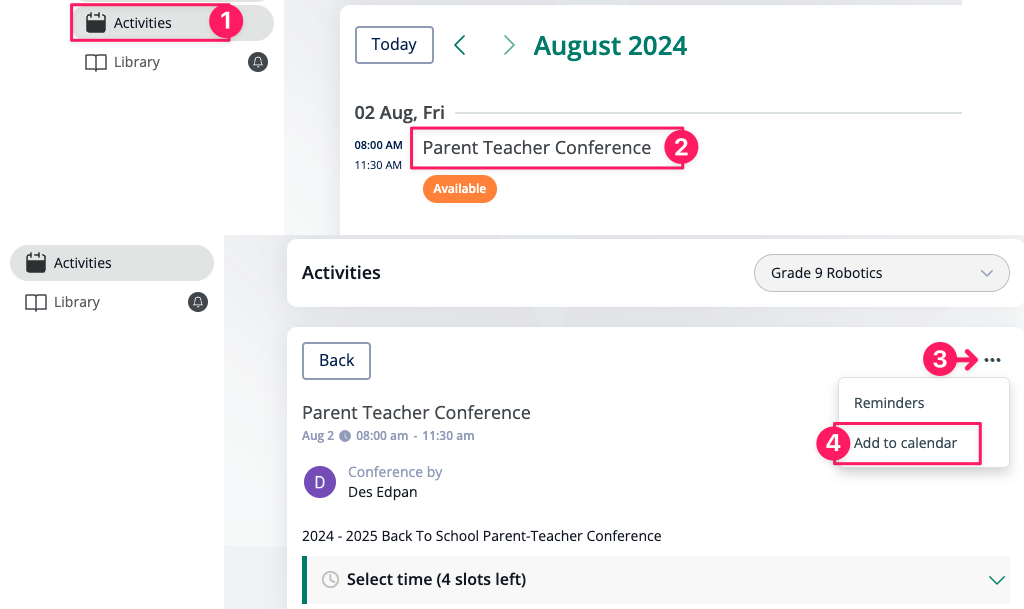Choose Reminders from the popup menu
Image resolution: width=1024 pixels, height=609 pixels.
pyautogui.click(x=889, y=403)
